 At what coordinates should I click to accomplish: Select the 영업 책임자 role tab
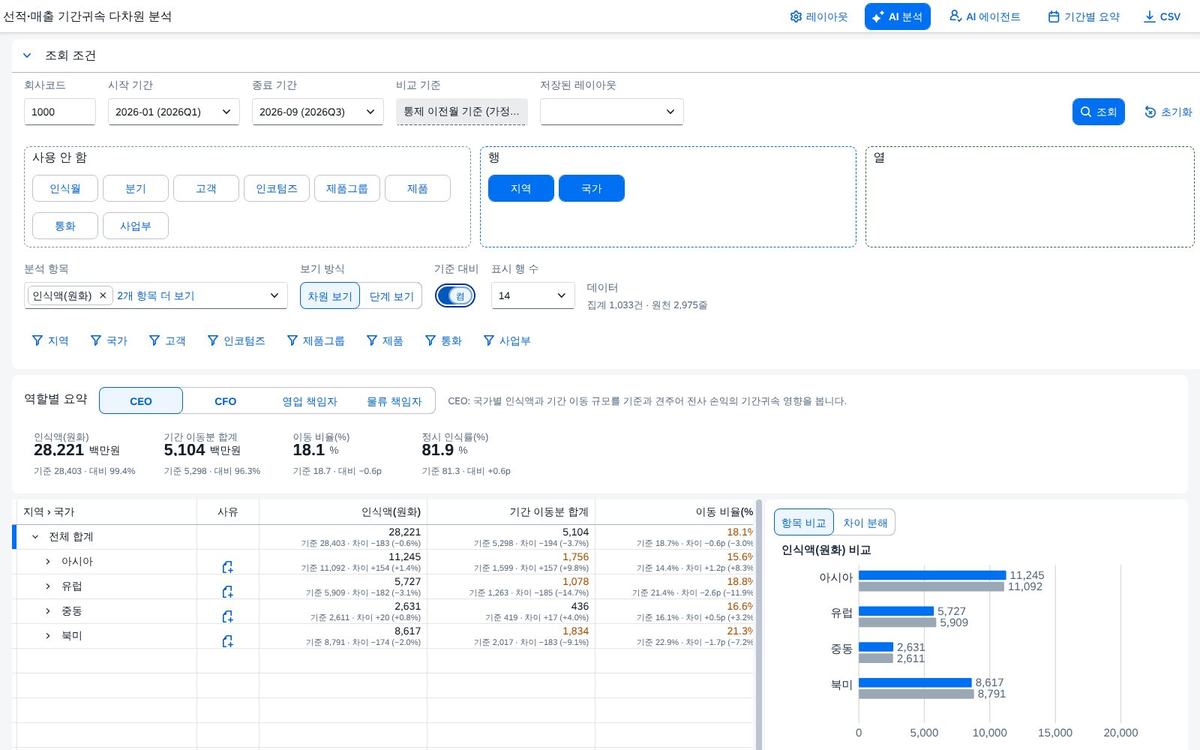point(310,401)
